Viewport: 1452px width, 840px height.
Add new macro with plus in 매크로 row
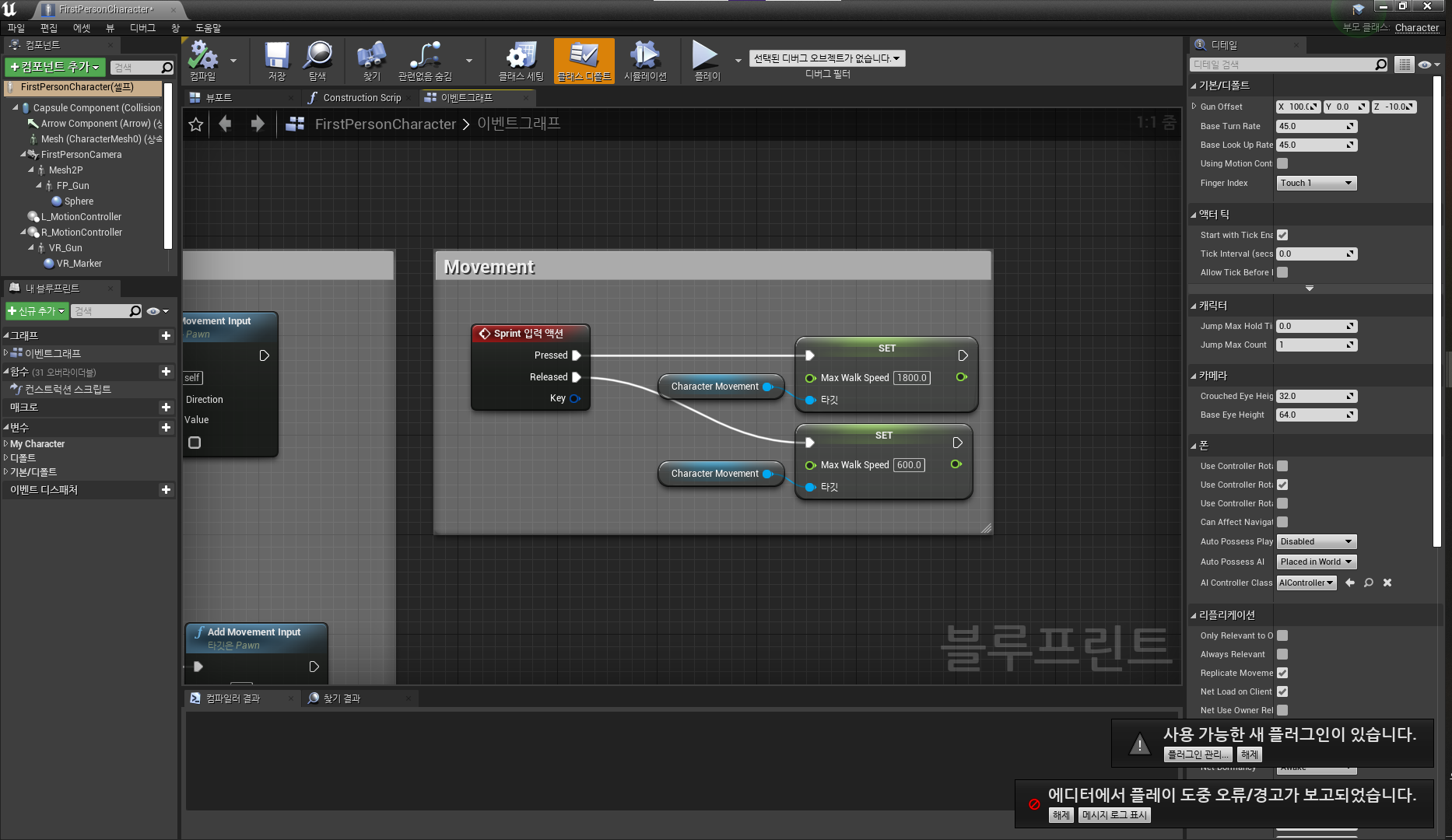(x=166, y=407)
